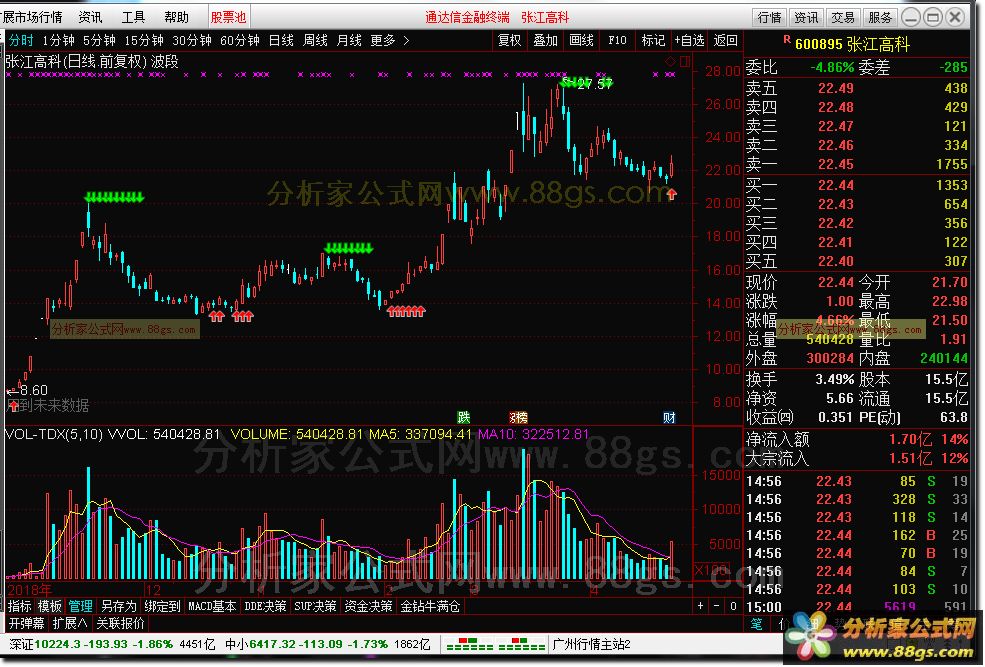Click the 服务 service button
Image resolution: width=985 pixels, height=667 pixels.
point(879,18)
